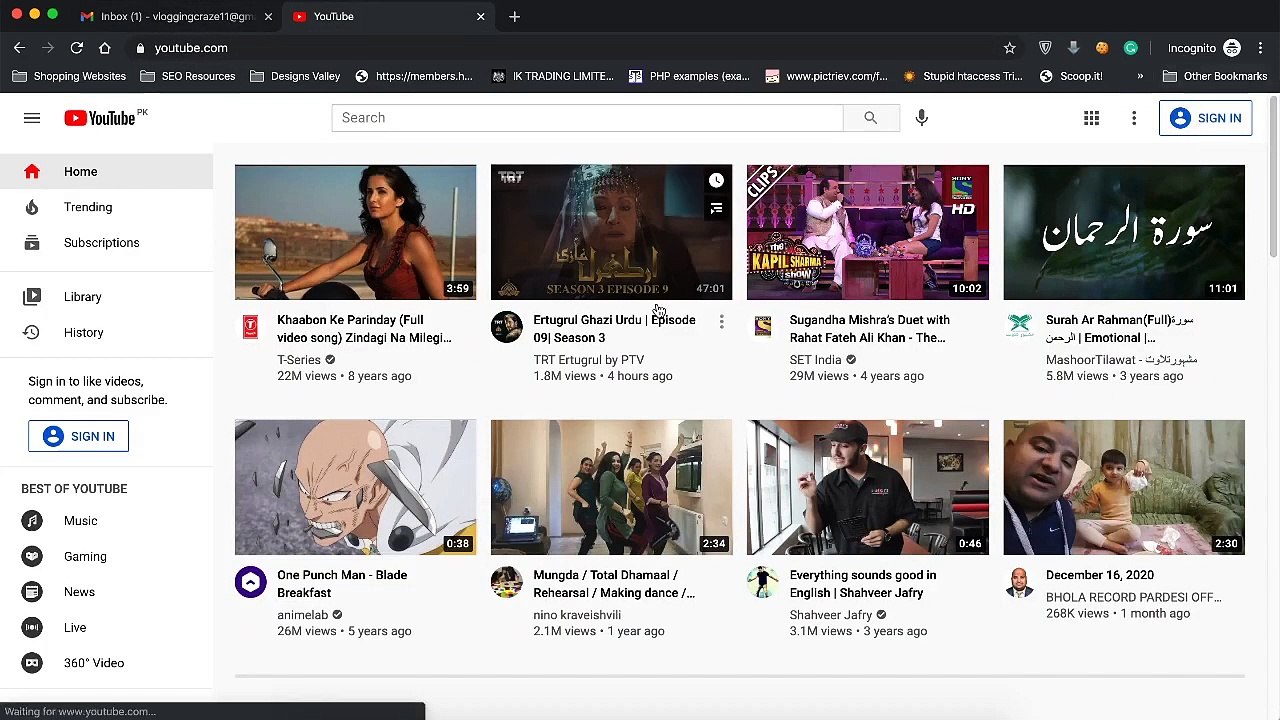Viewport: 1280px width, 720px height.
Task: Switch to the Gmail Inbox tab
Action: click(178, 16)
